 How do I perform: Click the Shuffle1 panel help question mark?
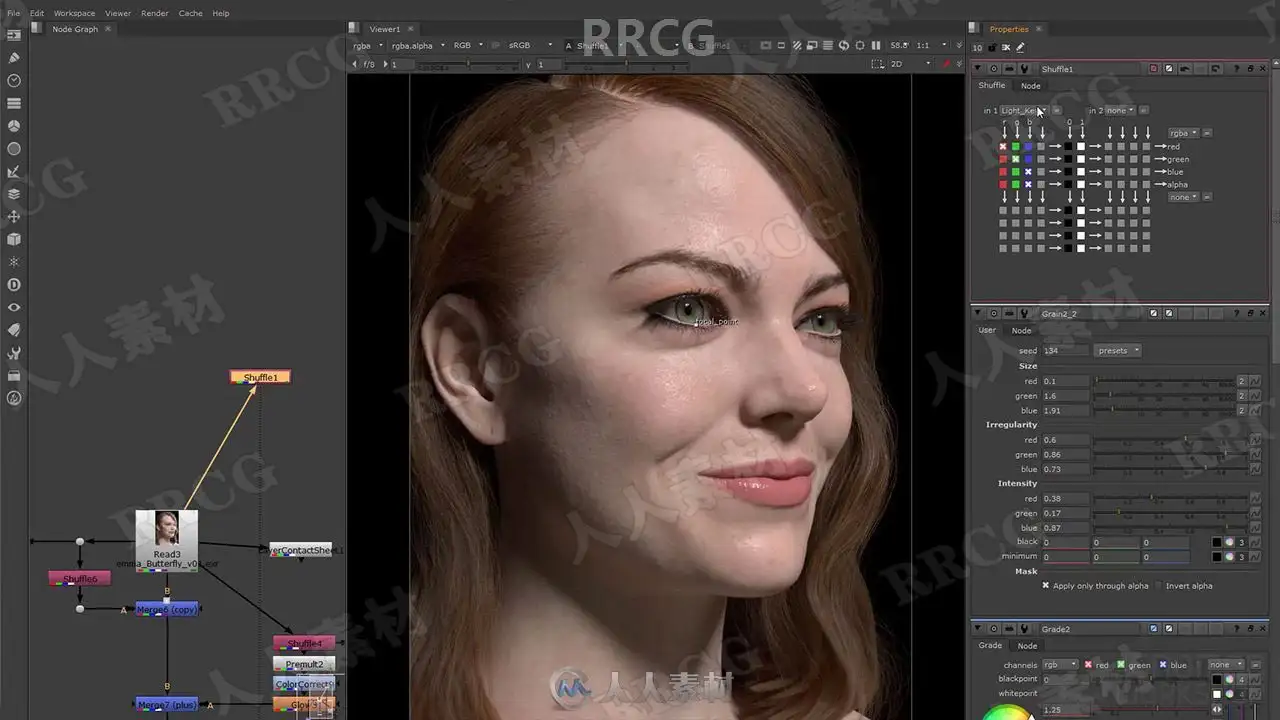(x=1237, y=69)
